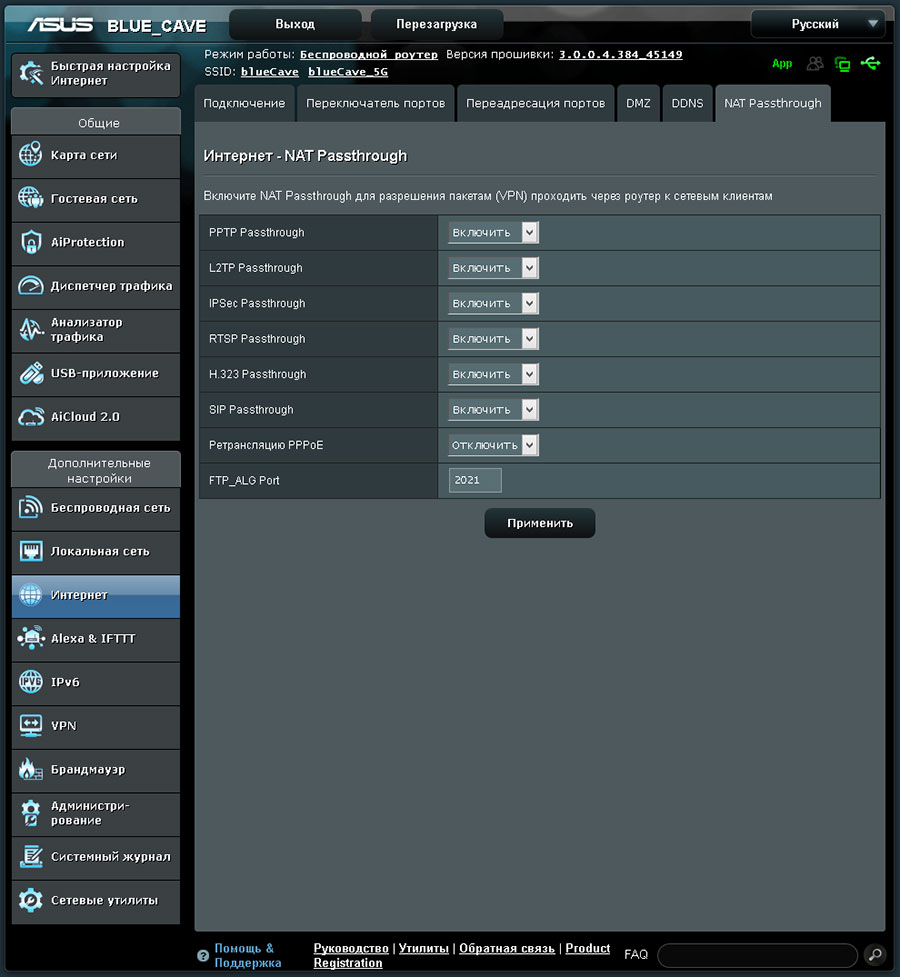Click the Системный журнал icon
The image size is (900, 977).
click(x=31, y=856)
